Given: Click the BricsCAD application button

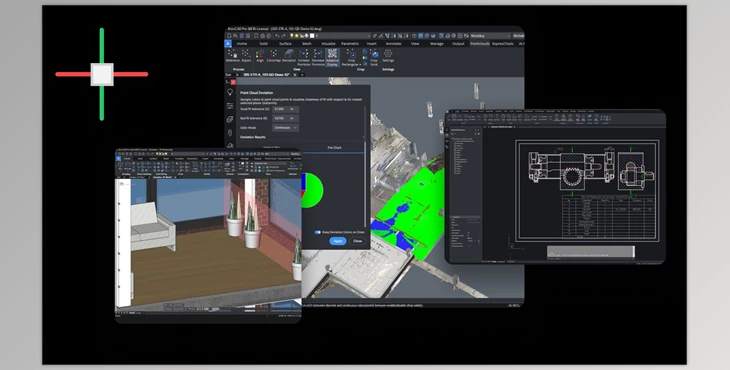Looking at the screenshot, I should pos(228,43).
